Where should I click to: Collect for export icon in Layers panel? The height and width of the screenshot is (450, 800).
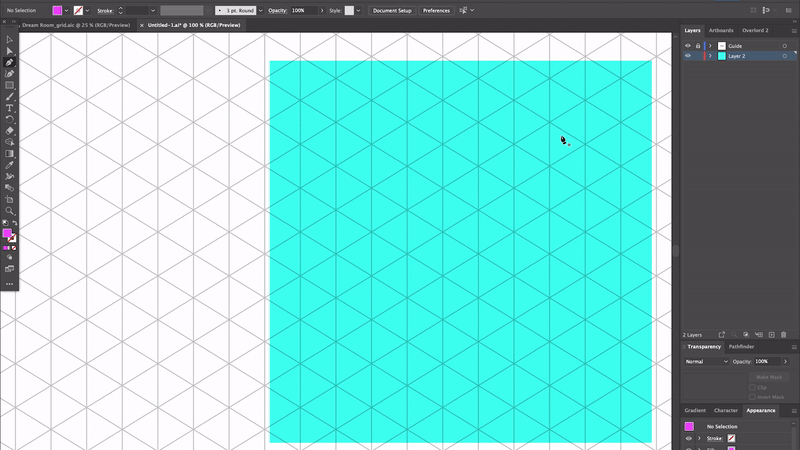coord(721,335)
